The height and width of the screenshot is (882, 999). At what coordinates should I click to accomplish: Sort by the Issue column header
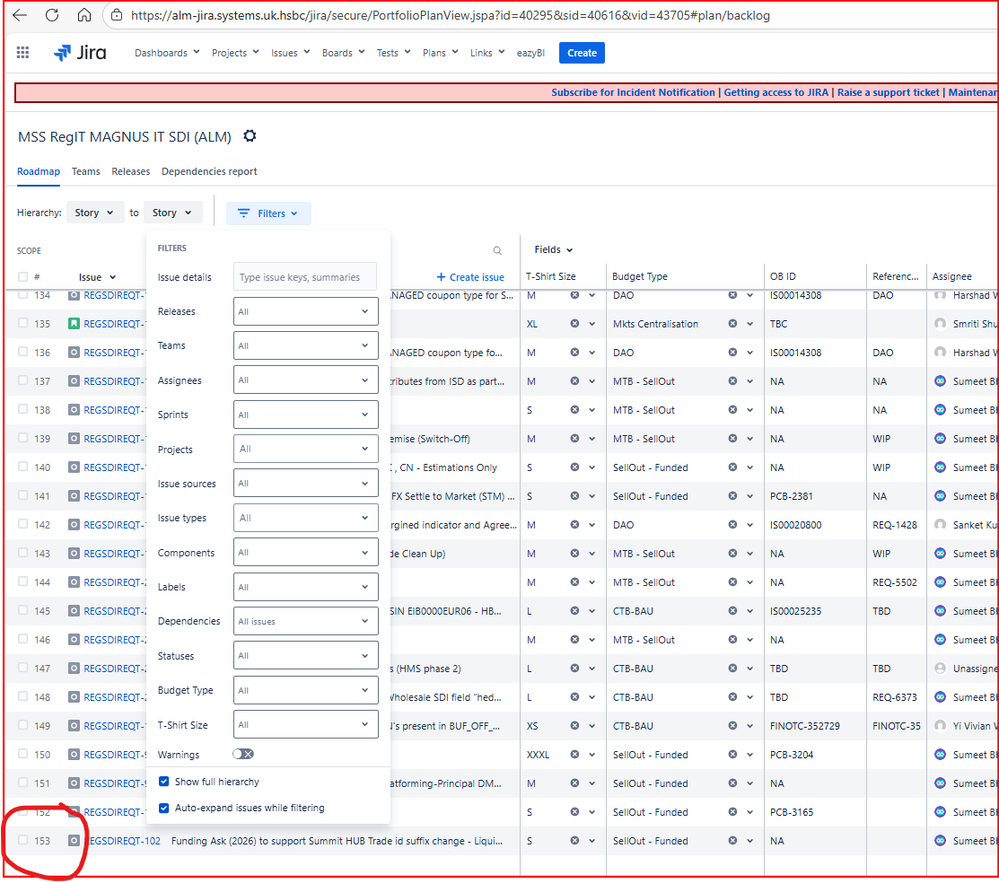coord(97,277)
